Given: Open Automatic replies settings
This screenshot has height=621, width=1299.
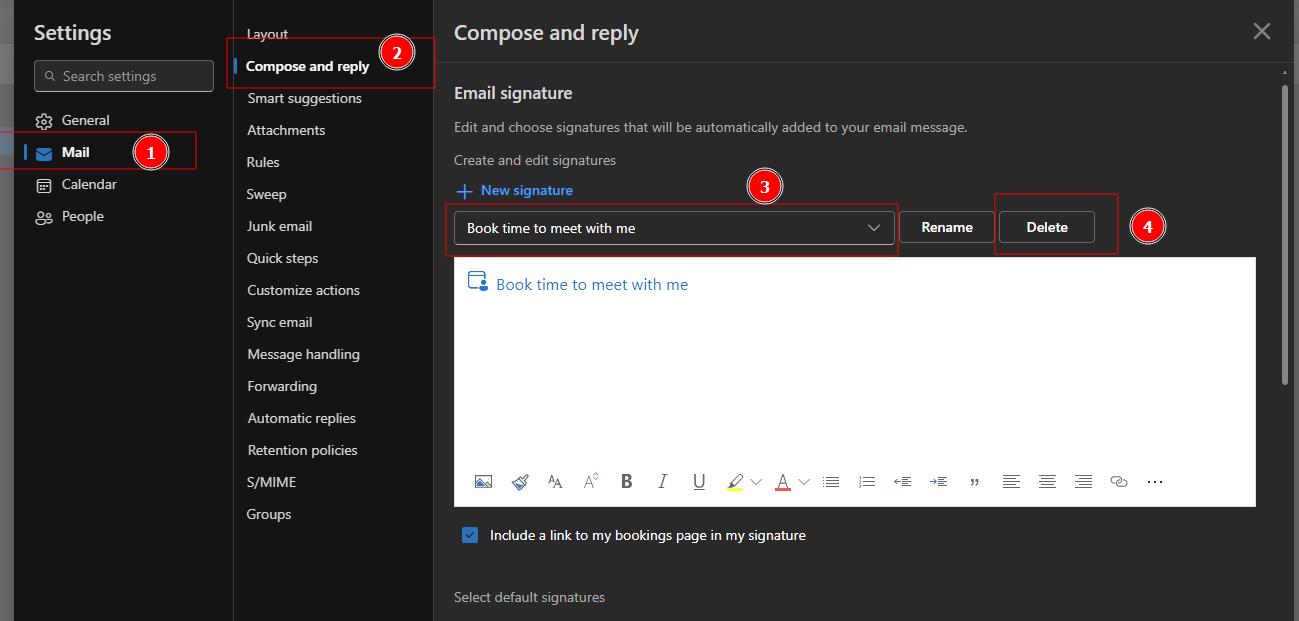Looking at the screenshot, I should tap(301, 418).
